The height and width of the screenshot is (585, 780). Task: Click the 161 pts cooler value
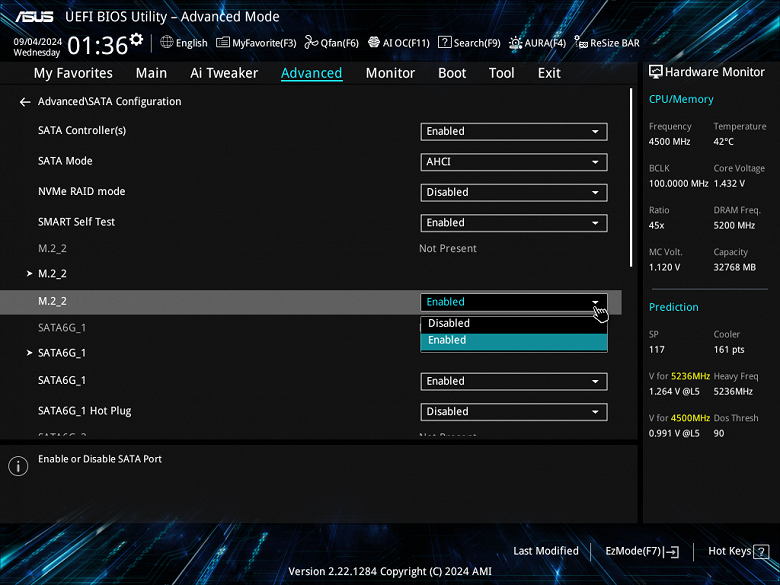(729, 350)
